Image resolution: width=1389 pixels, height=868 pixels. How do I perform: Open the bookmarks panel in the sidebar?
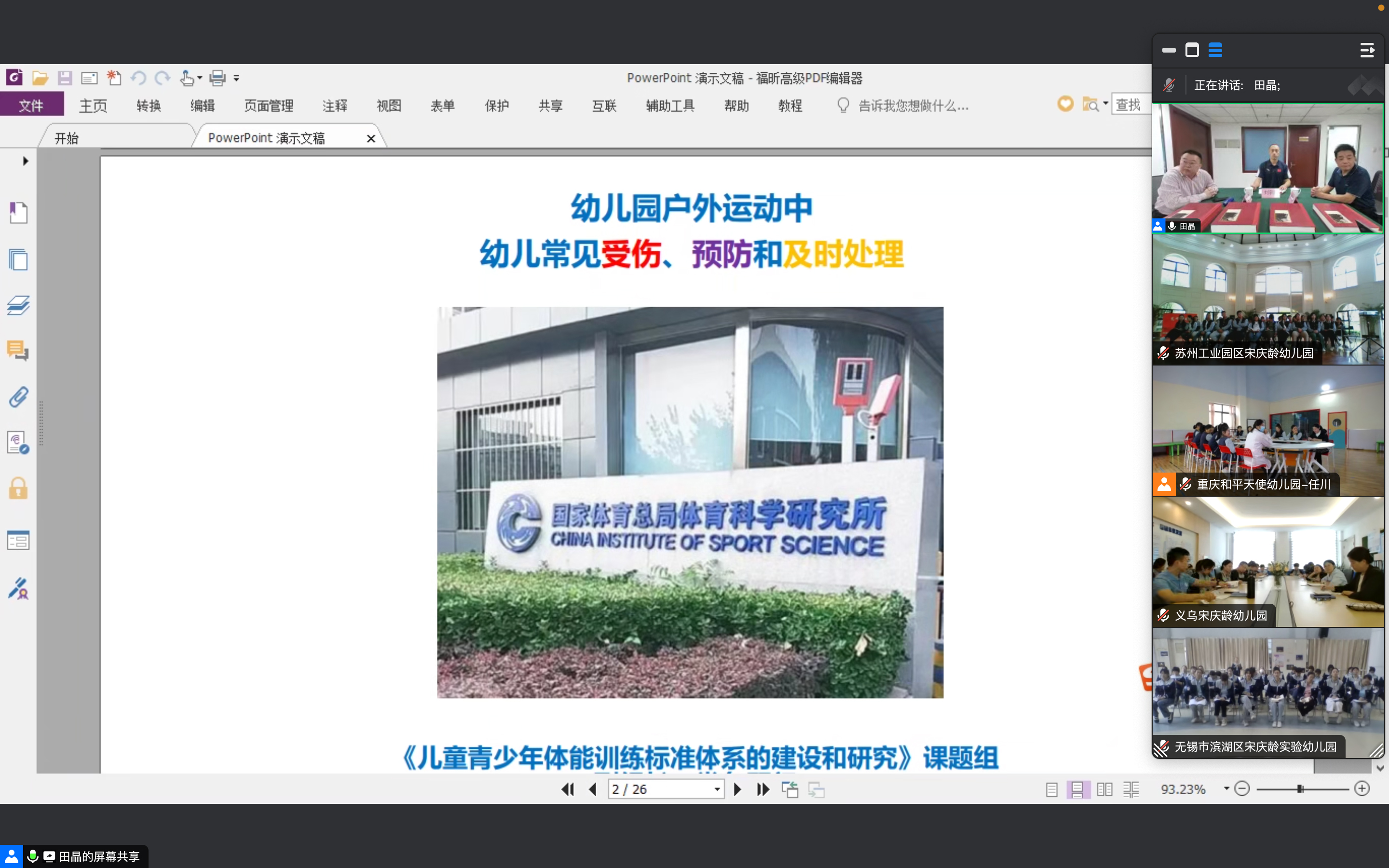[18, 212]
